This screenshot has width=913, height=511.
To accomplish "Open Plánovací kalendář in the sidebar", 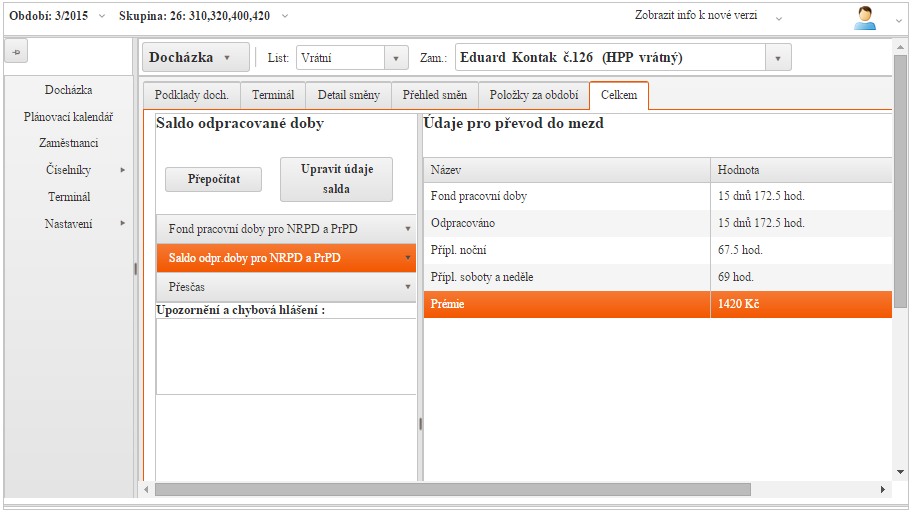I will 68,117.
